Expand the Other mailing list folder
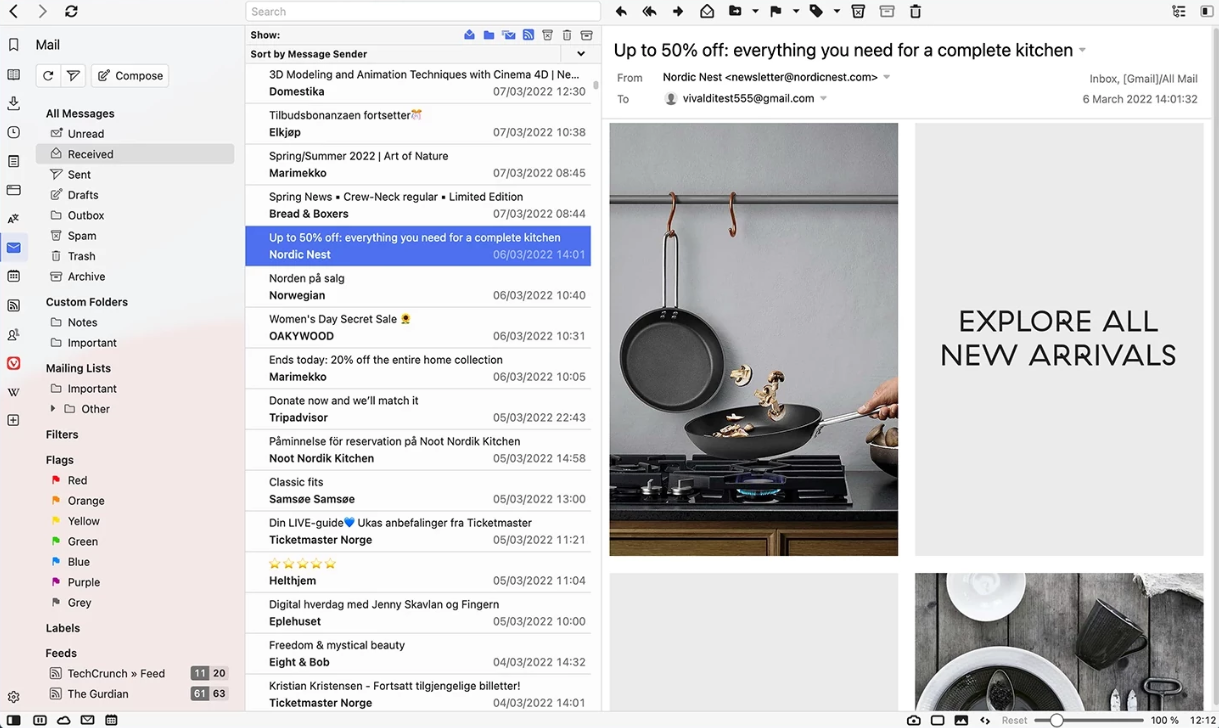 (53, 409)
